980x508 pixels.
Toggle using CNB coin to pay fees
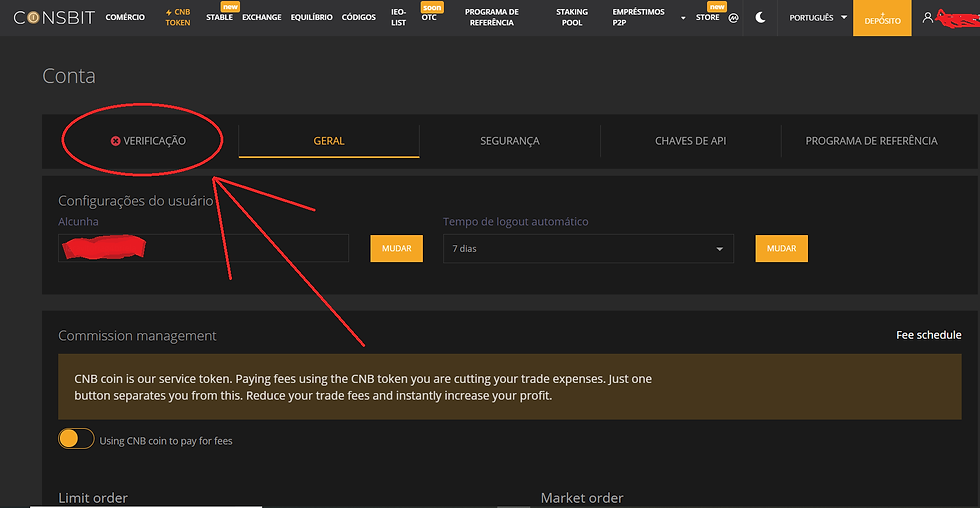tap(76, 439)
